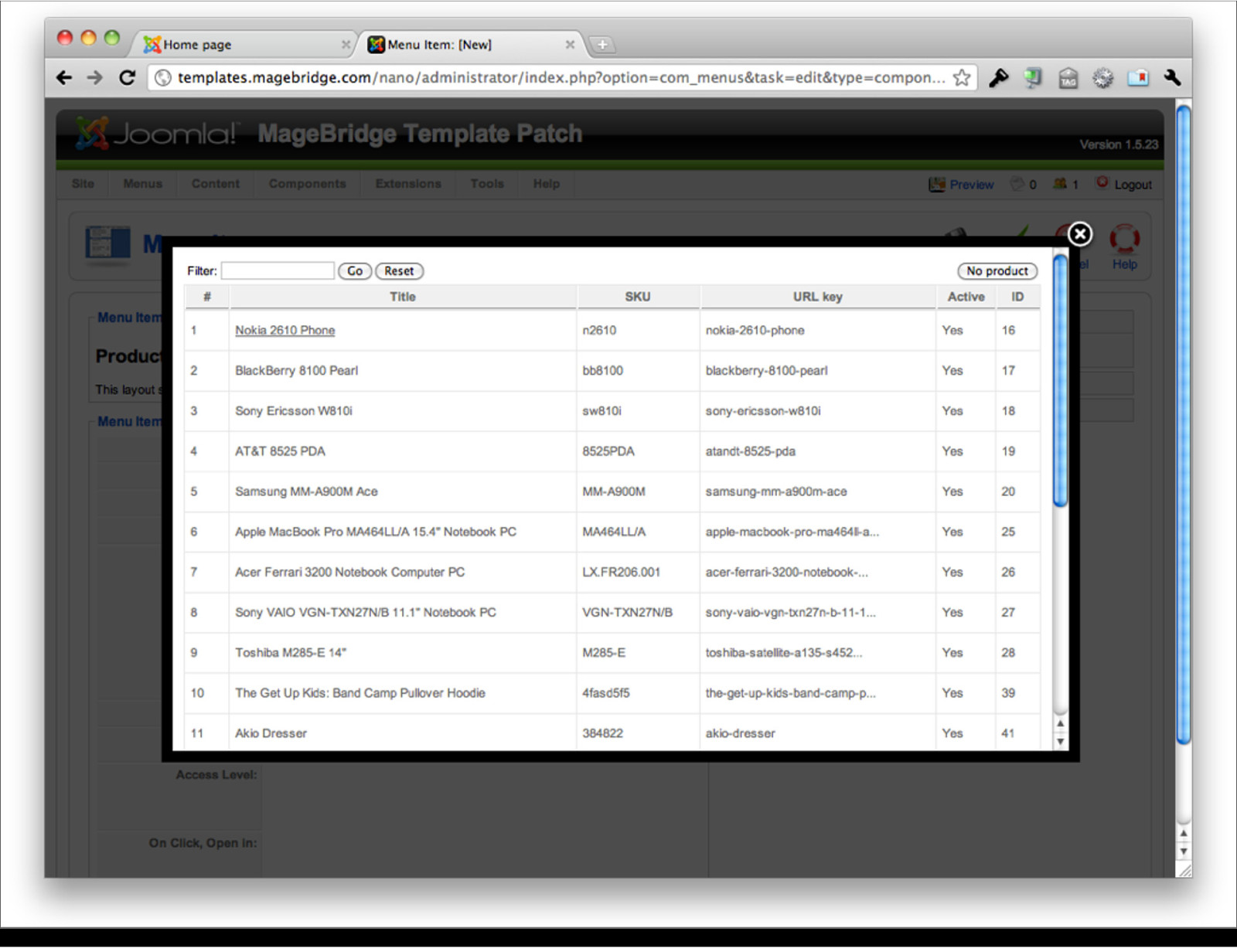Viewport: 1237px width, 952px height.
Task: Click the key extension icon
Action: tap(999, 77)
